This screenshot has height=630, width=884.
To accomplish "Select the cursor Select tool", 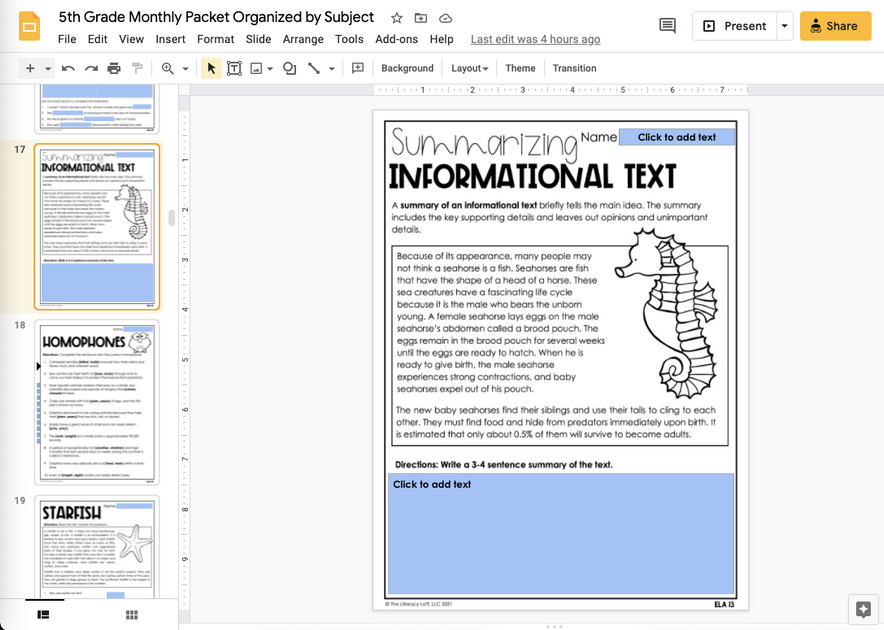I will click(211, 68).
